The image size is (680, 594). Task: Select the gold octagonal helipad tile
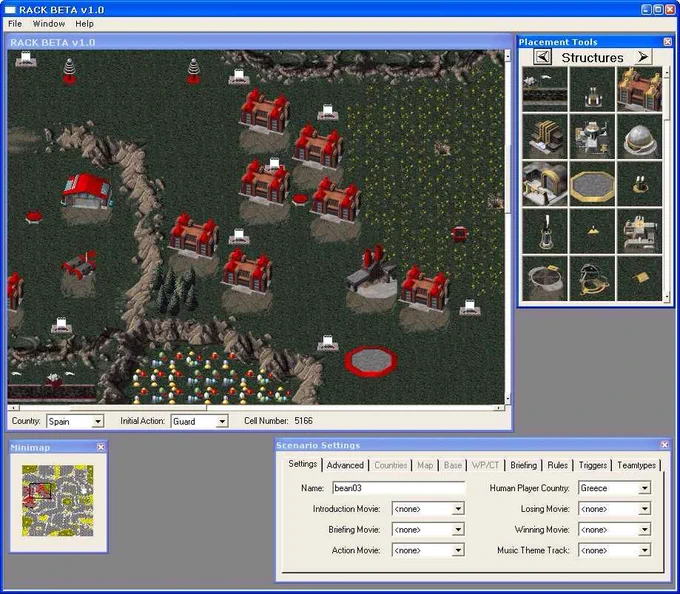click(x=592, y=183)
